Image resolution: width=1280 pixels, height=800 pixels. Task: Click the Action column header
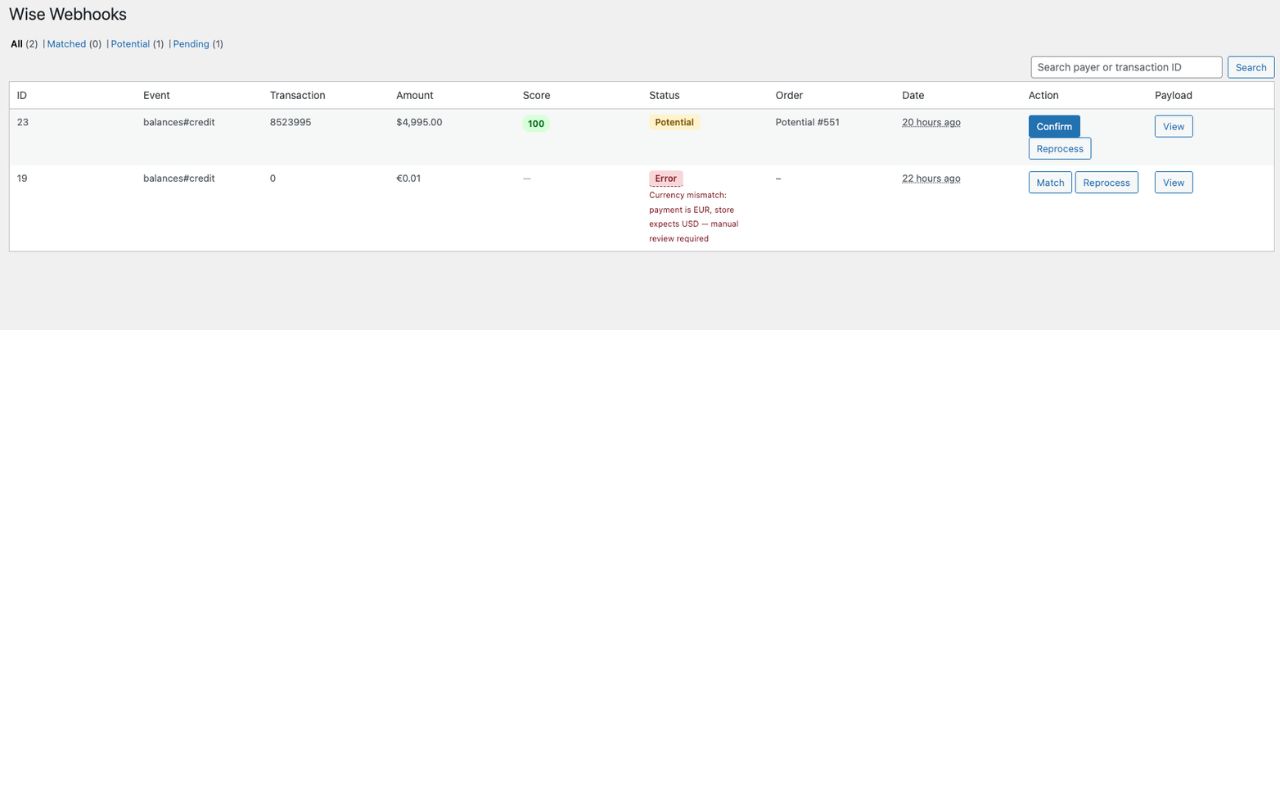tap(1043, 96)
